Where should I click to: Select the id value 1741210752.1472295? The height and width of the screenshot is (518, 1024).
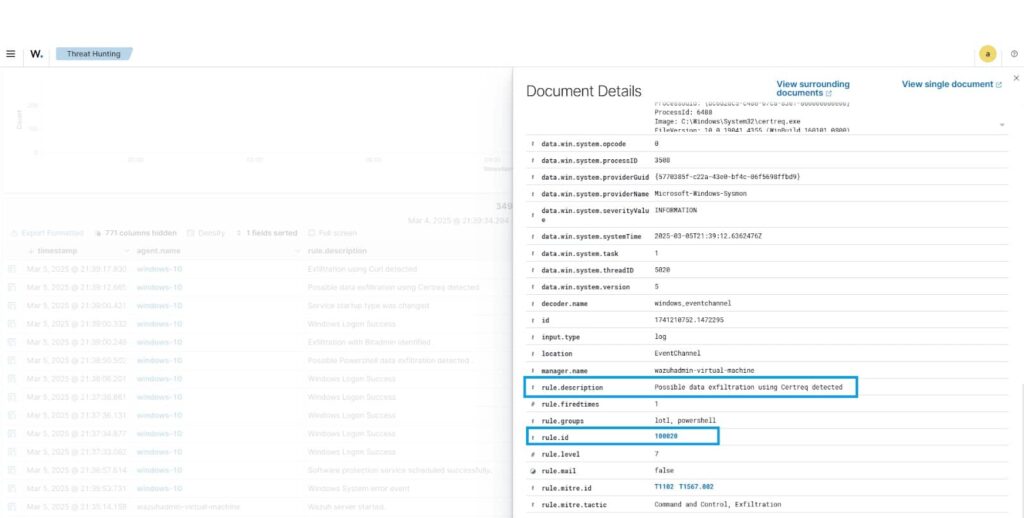point(689,321)
